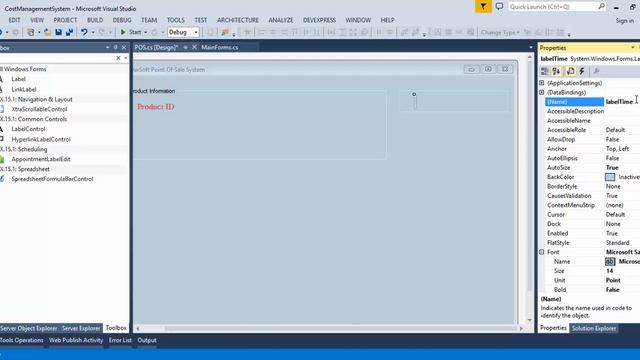Viewport: 640px width, 360px height.
Task: Click the BackColor color swatch
Action: (610, 177)
